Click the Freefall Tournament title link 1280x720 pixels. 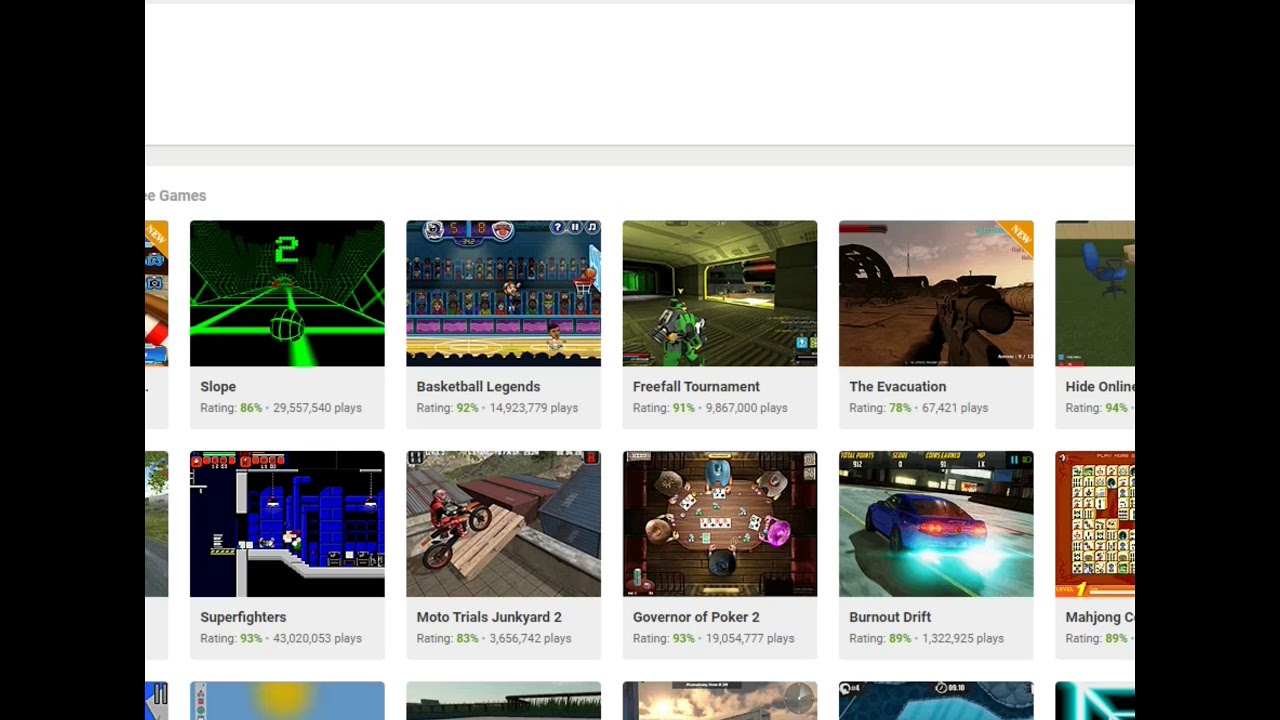click(x=696, y=387)
